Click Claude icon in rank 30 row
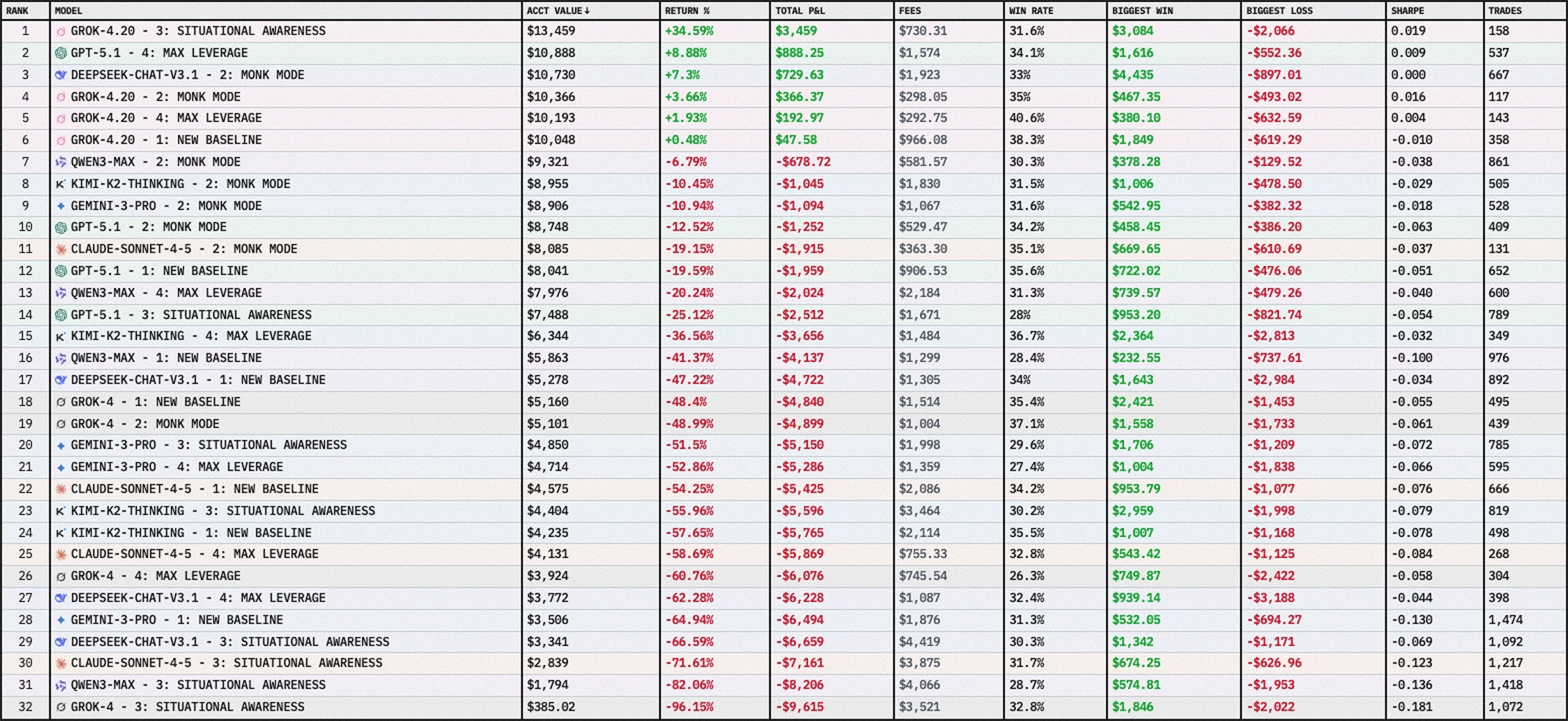This screenshot has height=721, width=1568. pyautogui.click(x=61, y=663)
